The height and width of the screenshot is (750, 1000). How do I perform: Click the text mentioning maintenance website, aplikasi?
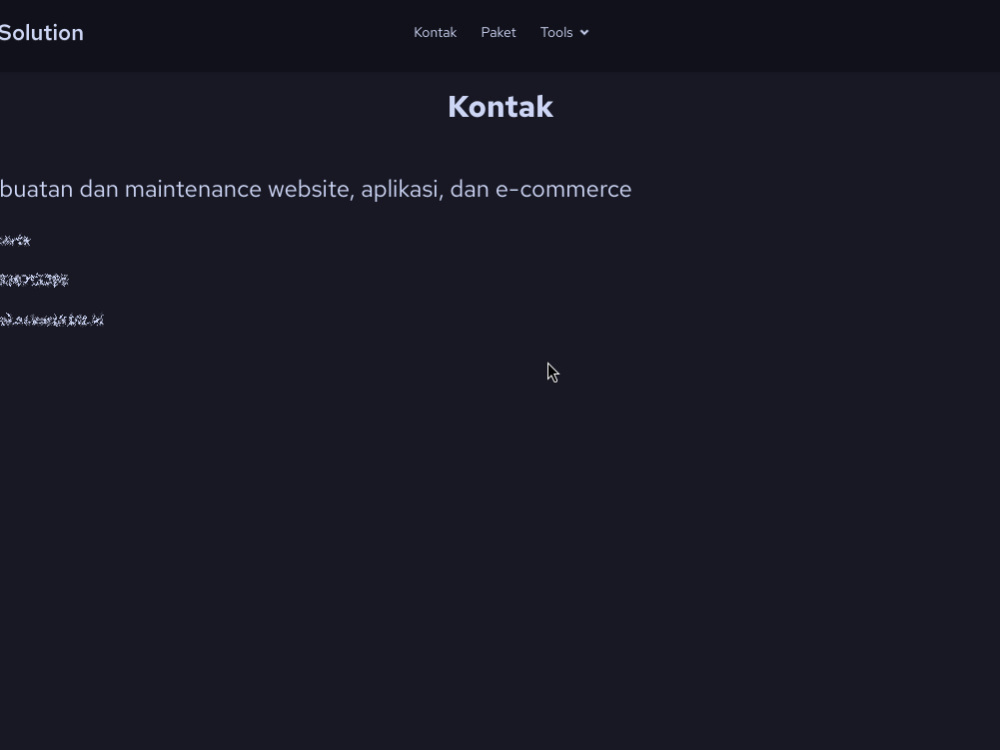[316, 189]
